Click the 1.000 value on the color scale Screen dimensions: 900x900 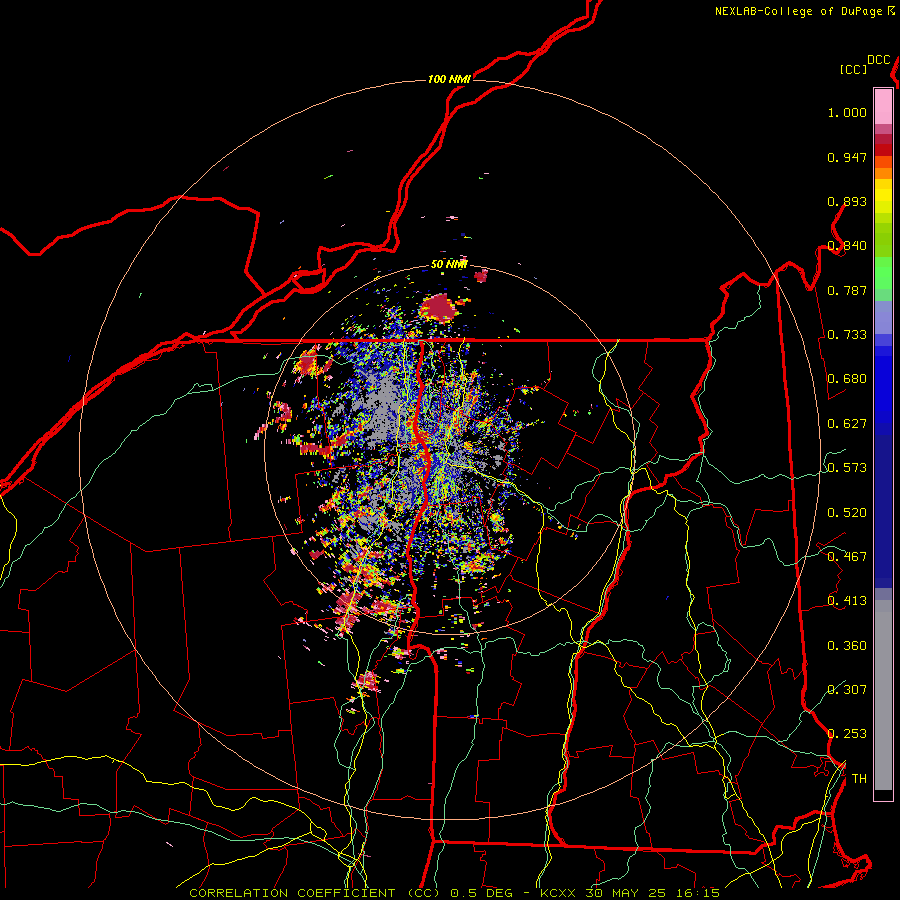tap(847, 112)
